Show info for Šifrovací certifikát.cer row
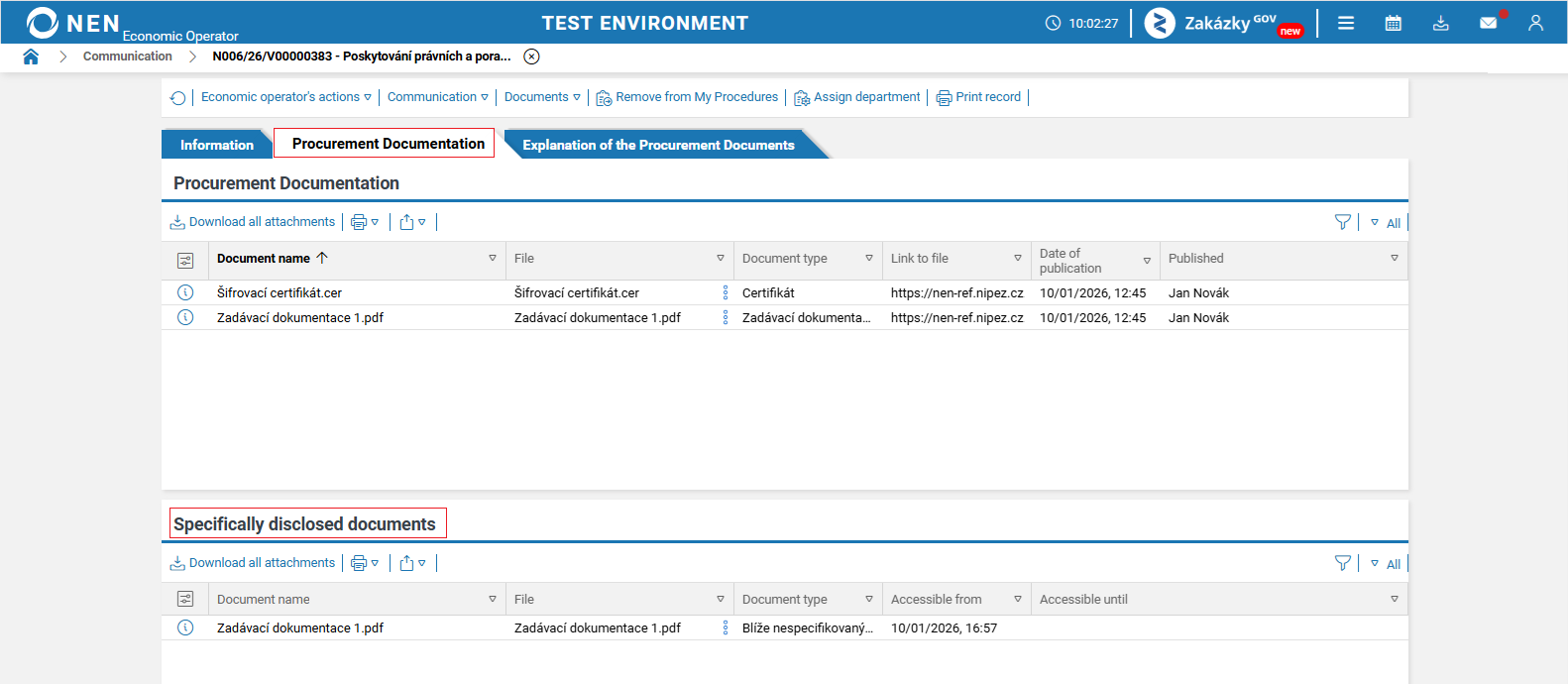1568x684 pixels. 185,292
